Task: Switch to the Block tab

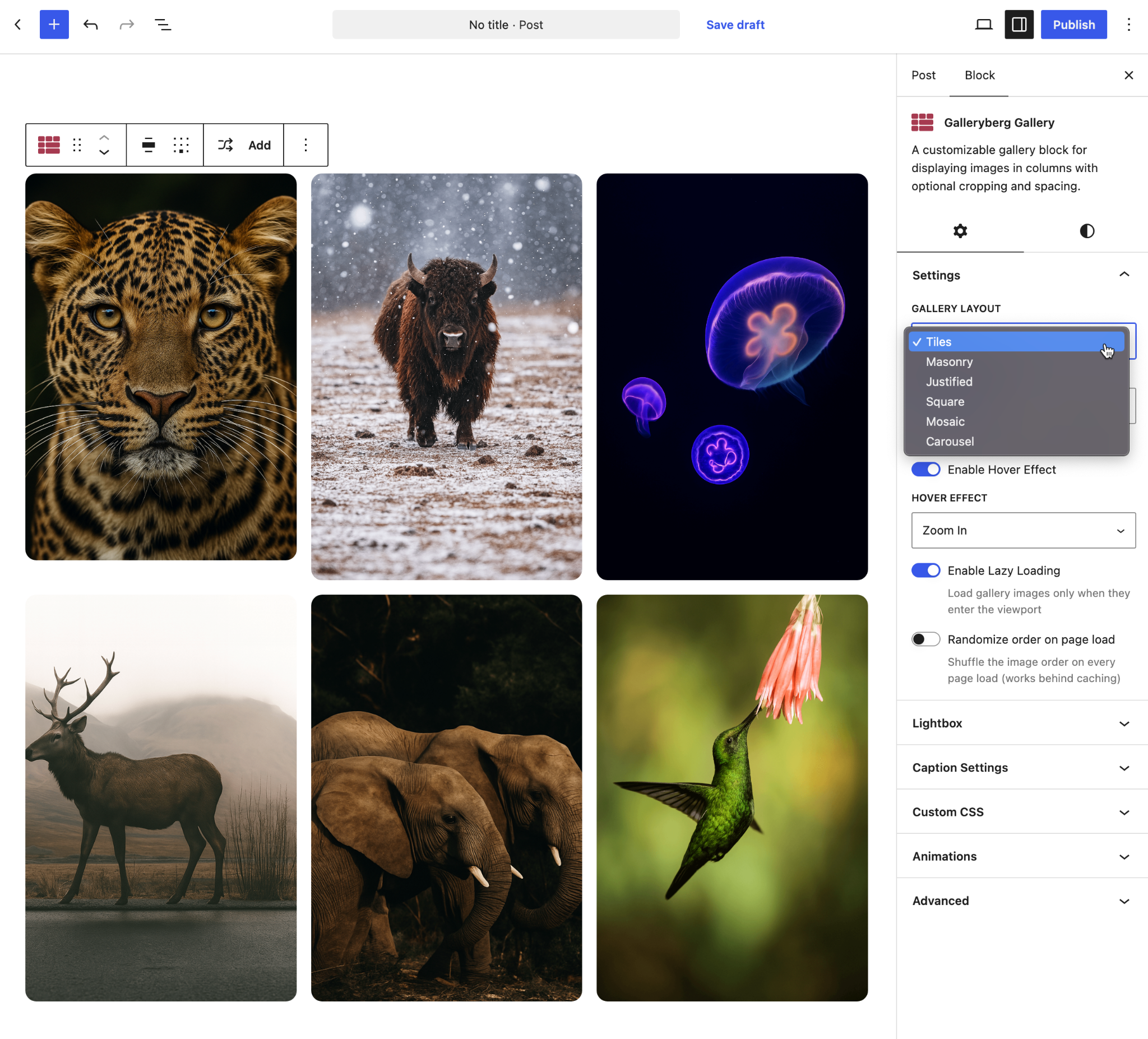Action: coord(979,75)
